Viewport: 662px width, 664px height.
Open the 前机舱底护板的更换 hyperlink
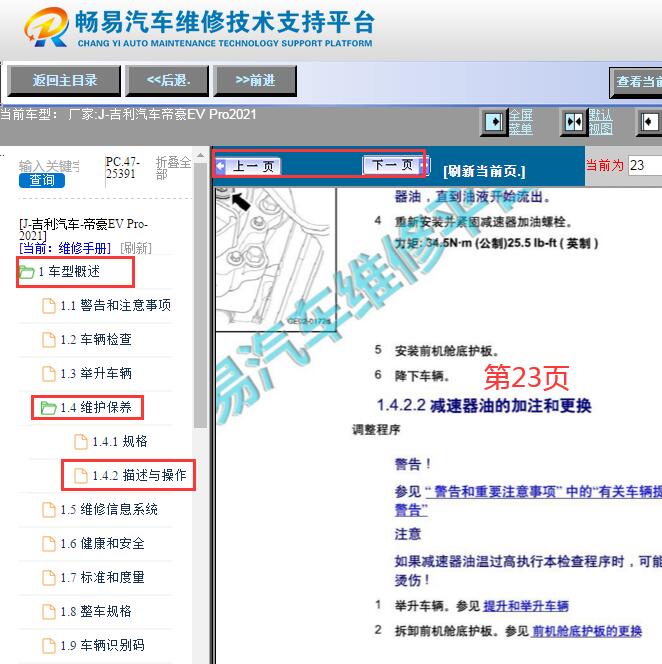pyautogui.click(x=587, y=631)
